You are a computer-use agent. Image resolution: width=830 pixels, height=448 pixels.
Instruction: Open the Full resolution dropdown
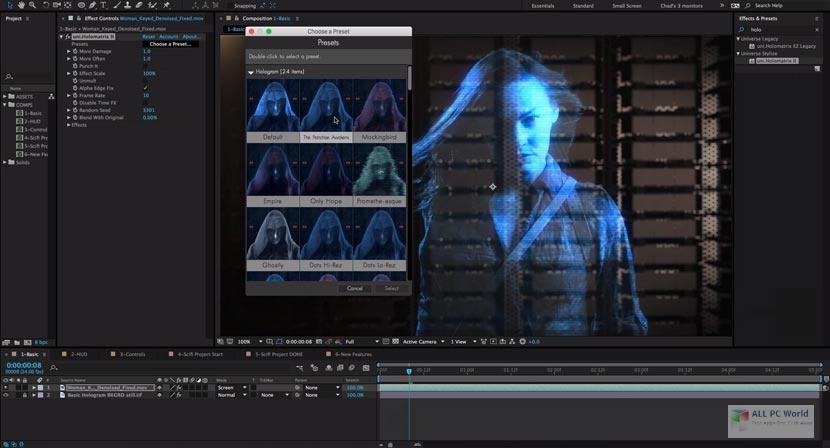point(362,342)
